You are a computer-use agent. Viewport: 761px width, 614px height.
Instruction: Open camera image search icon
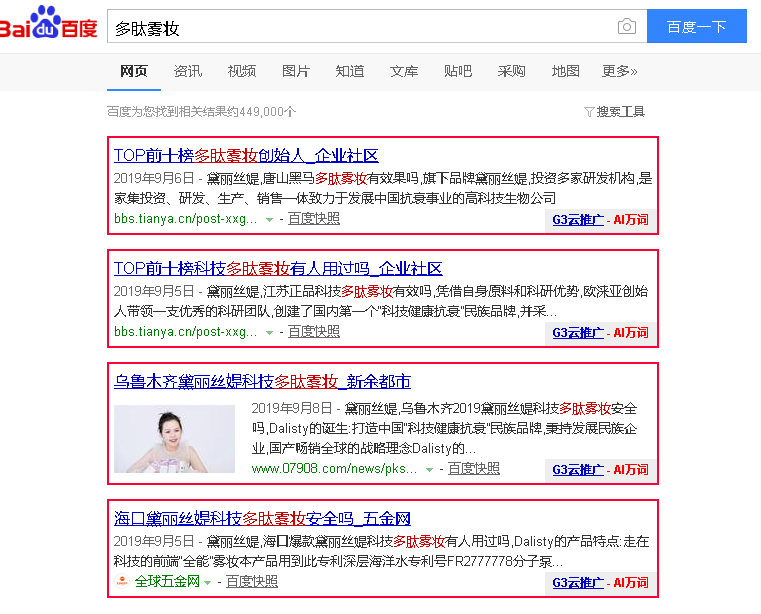click(x=627, y=26)
